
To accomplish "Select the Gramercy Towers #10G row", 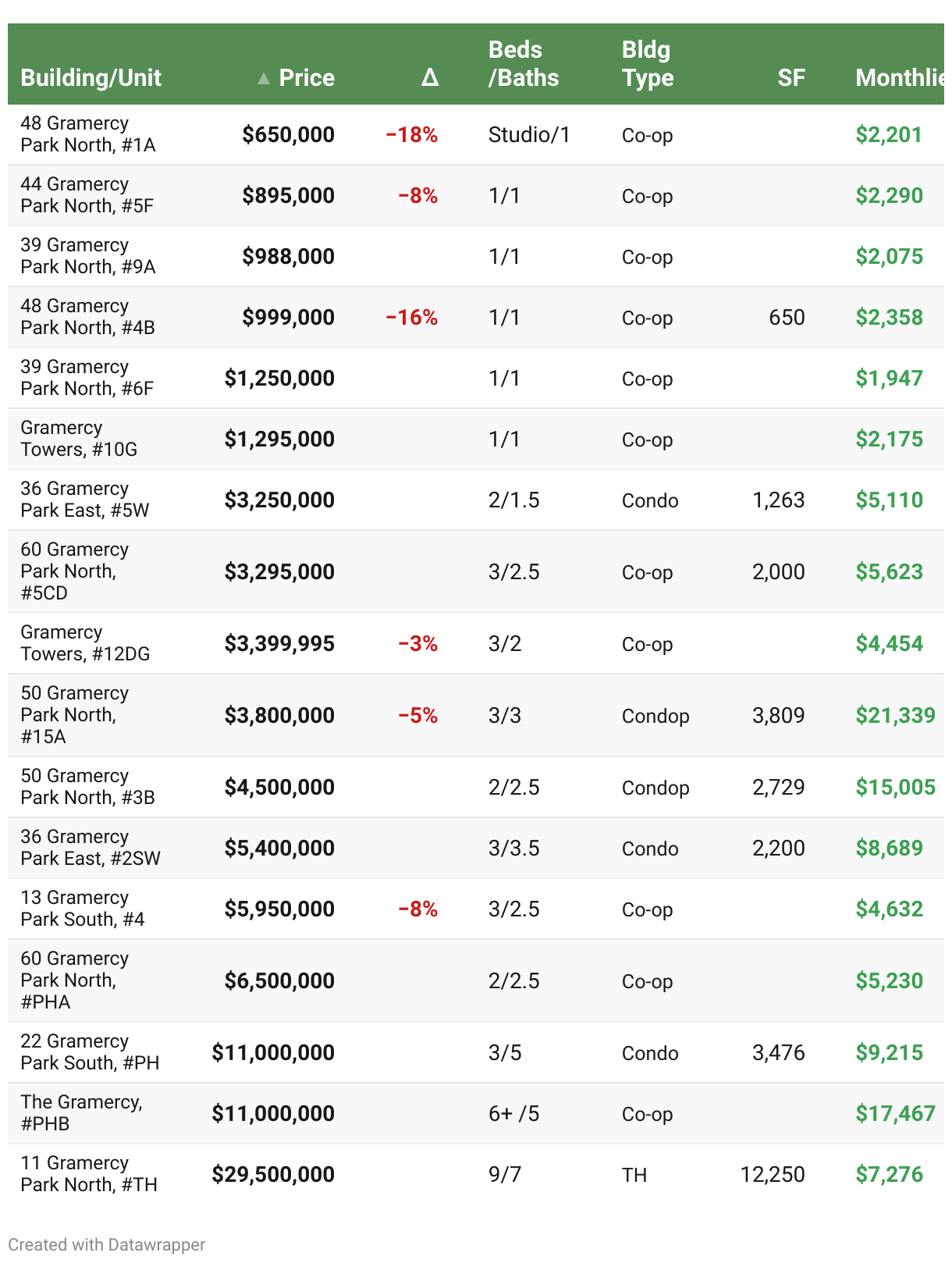I will click(x=78, y=439).
